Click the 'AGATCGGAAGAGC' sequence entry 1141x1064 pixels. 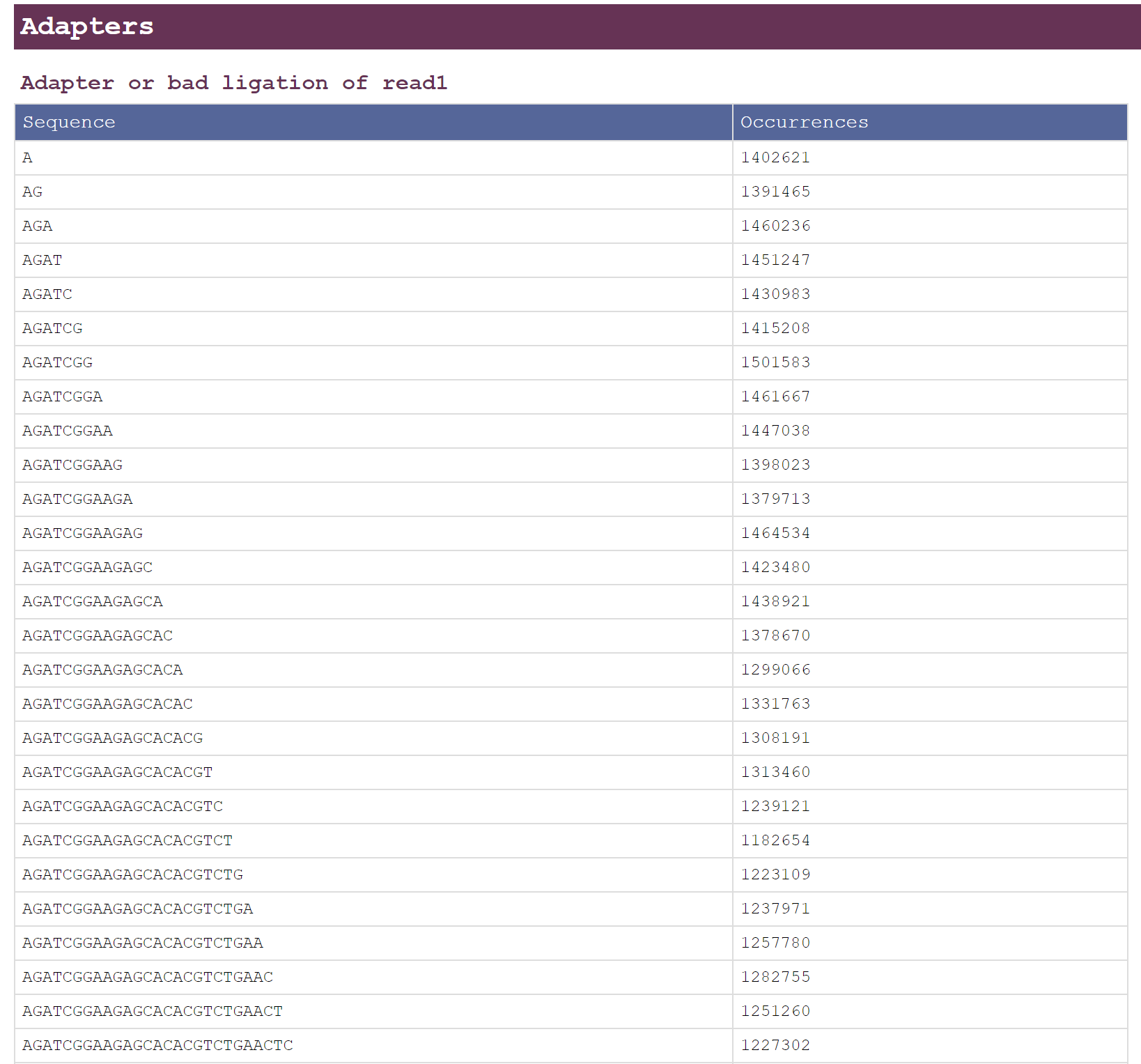[x=86, y=567]
